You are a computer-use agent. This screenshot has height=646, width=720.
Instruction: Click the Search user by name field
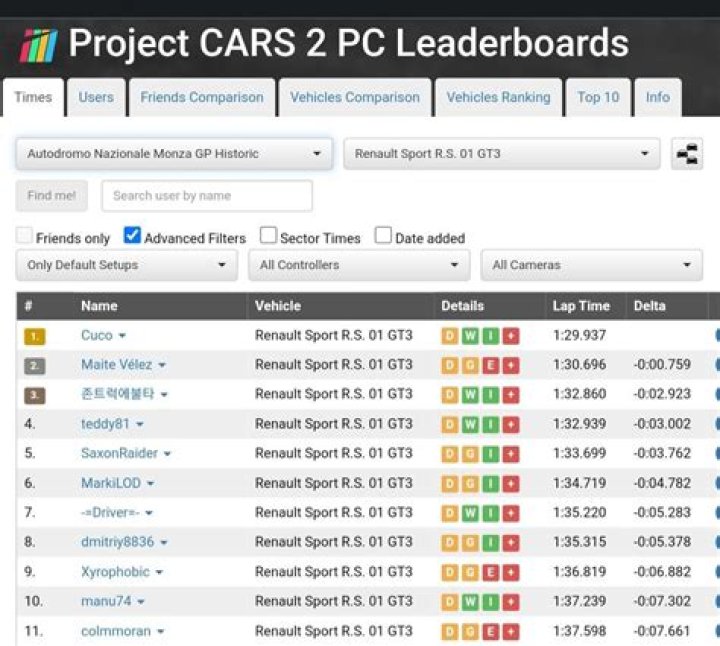click(207, 196)
